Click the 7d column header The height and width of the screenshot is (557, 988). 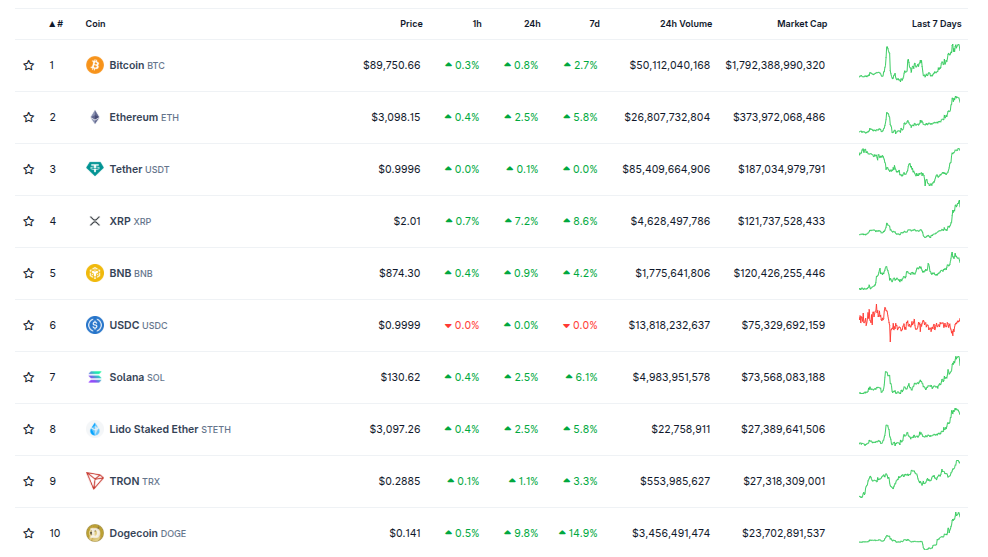[594, 24]
